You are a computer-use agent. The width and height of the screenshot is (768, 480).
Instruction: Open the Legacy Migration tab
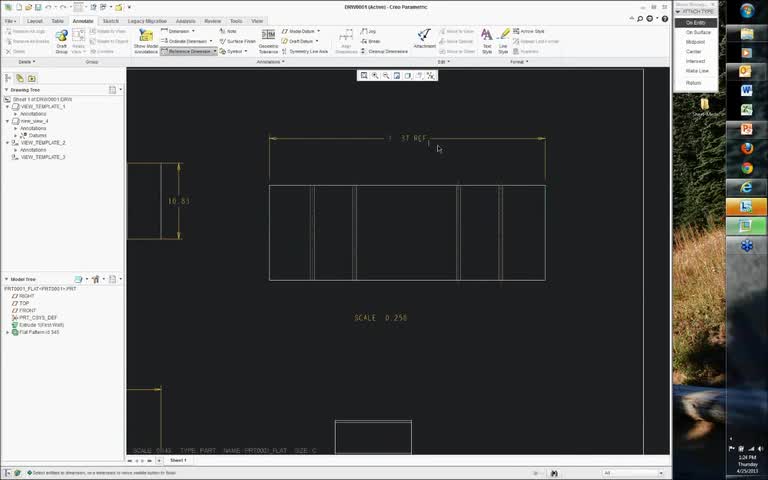(147, 21)
